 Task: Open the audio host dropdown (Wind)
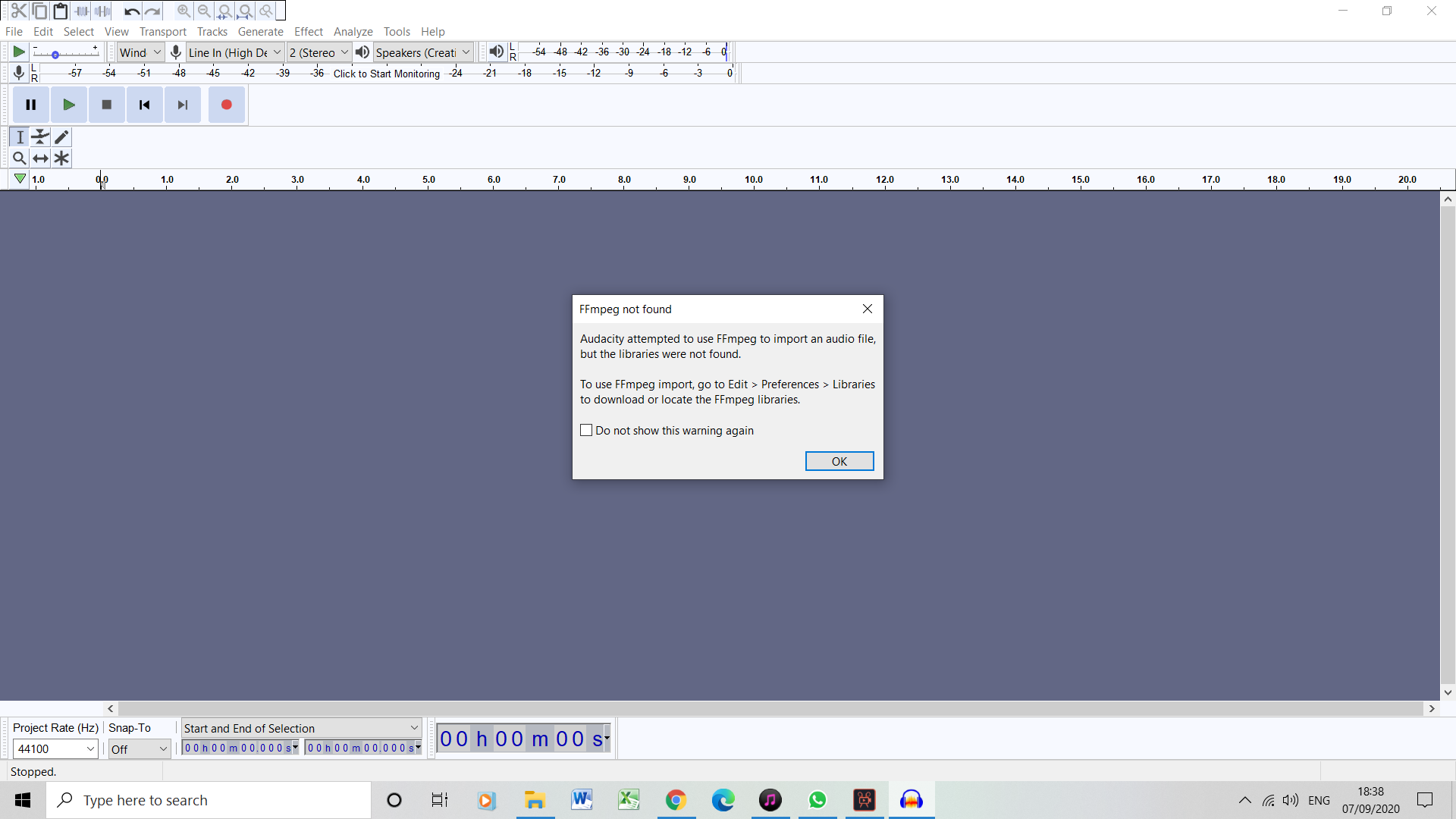pyautogui.click(x=141, y=52)
